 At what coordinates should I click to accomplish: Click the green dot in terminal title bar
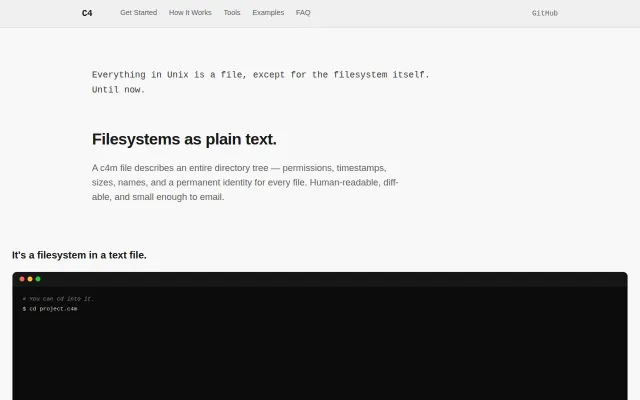point(38,279)
